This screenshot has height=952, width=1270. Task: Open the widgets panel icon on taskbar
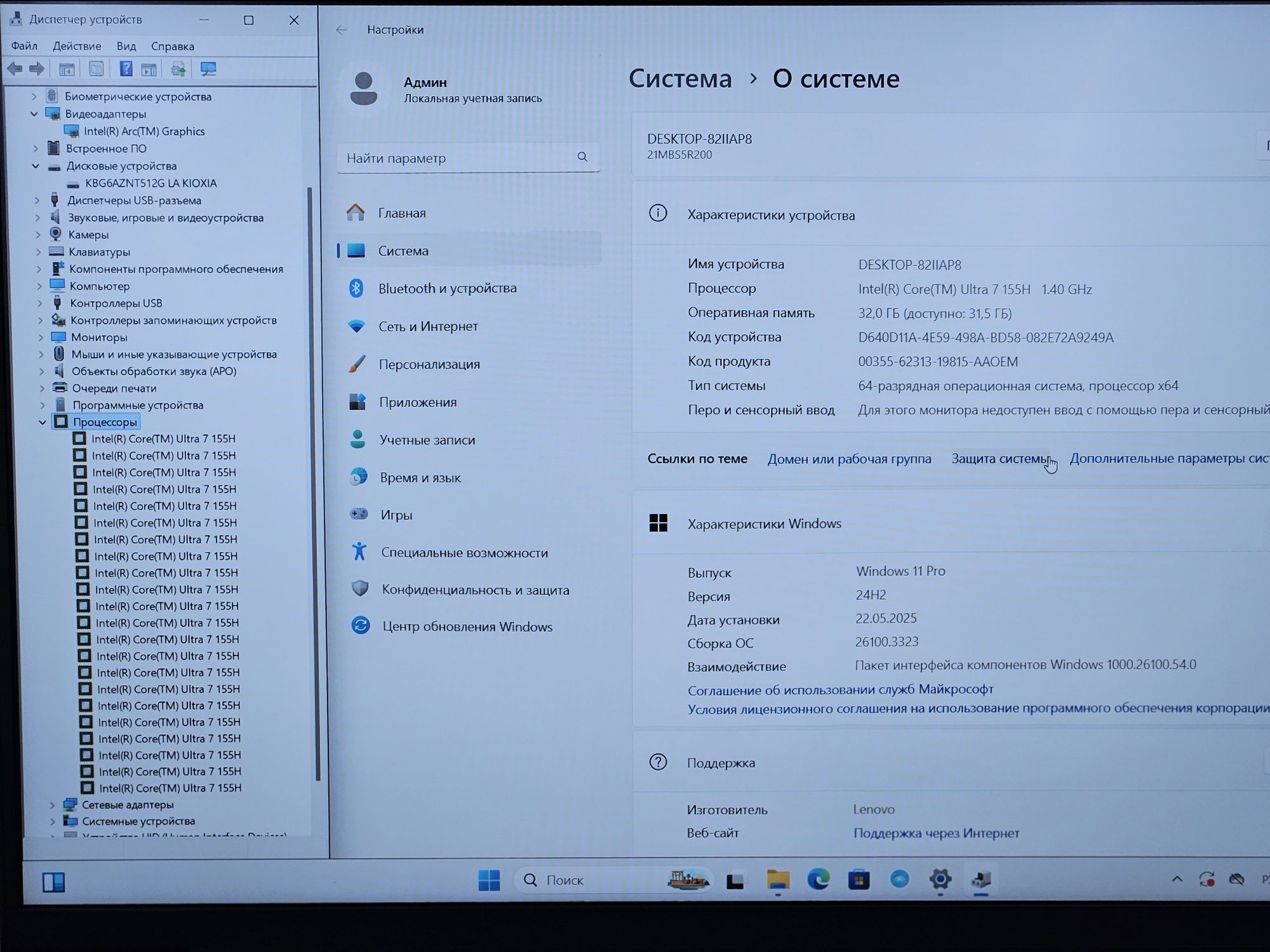(x=53, y=882)
